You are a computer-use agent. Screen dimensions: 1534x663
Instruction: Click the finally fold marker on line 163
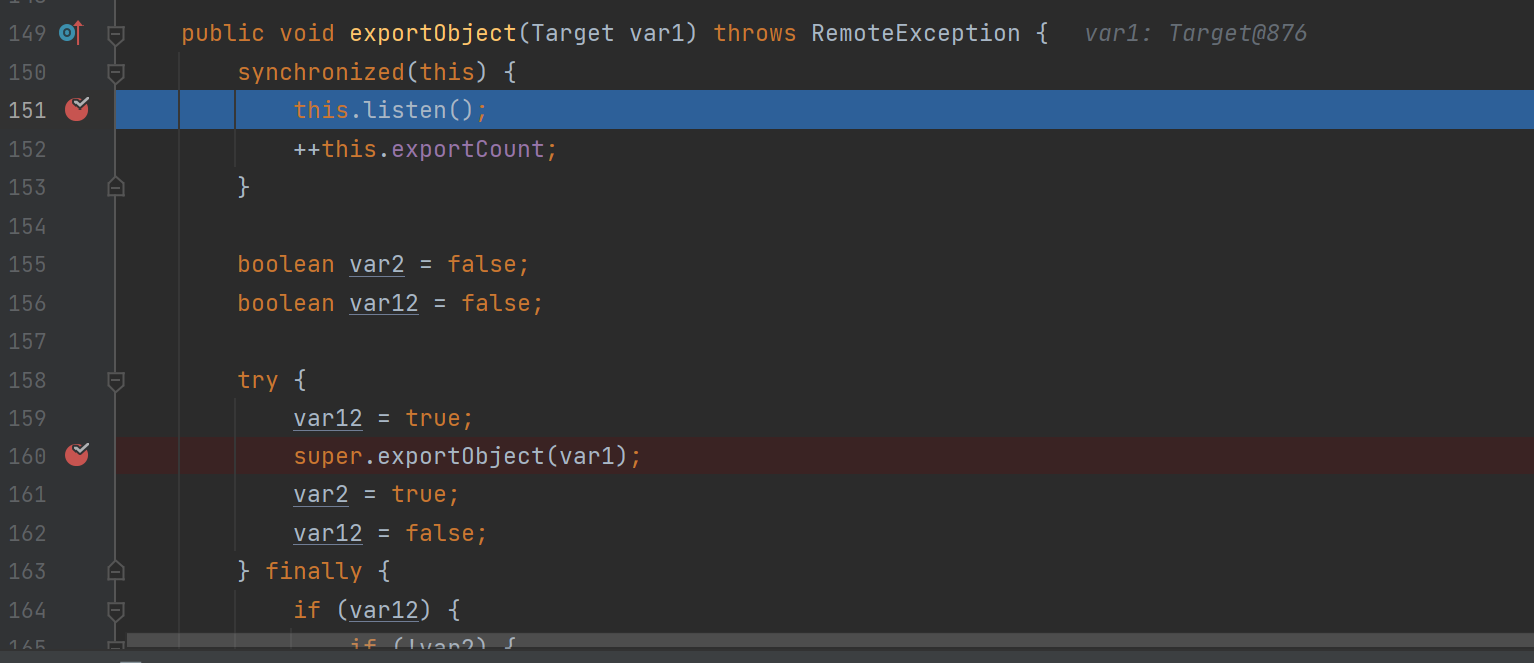[x=116, y=571]
